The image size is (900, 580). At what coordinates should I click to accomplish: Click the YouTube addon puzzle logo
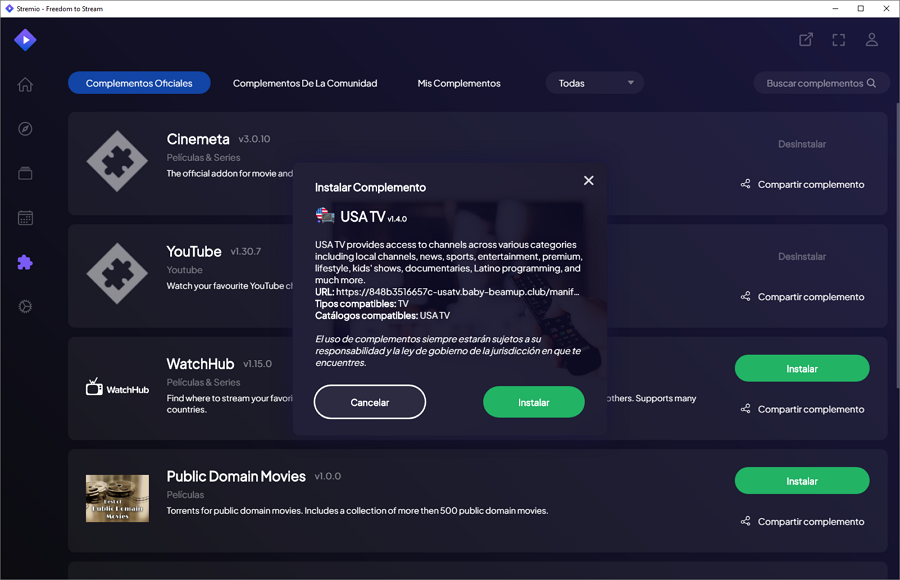[117, 273]
